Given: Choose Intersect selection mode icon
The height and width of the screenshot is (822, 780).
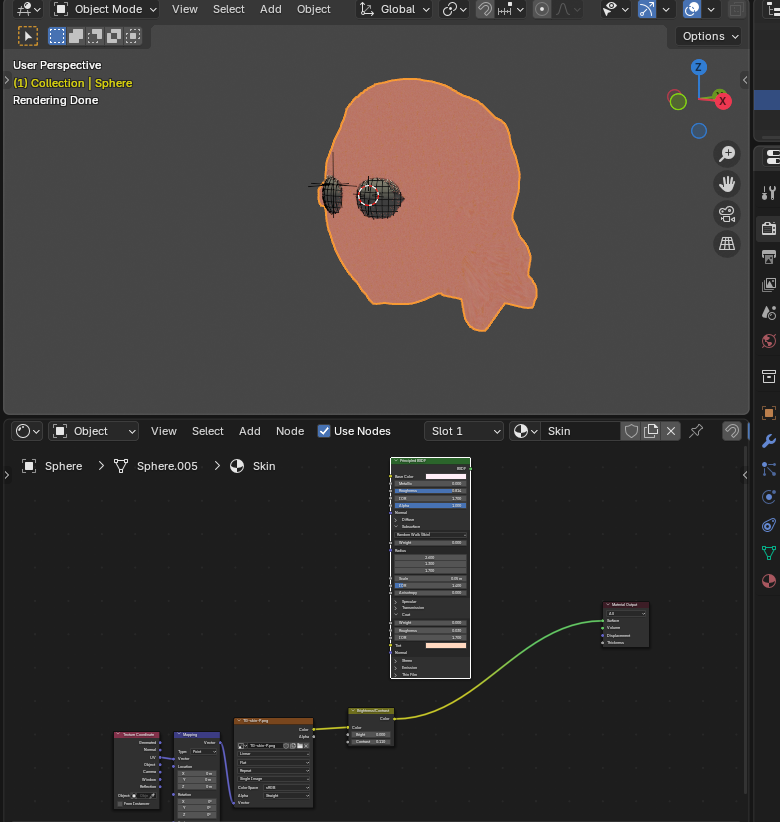Looking at the screenshot, I should 133,36.
